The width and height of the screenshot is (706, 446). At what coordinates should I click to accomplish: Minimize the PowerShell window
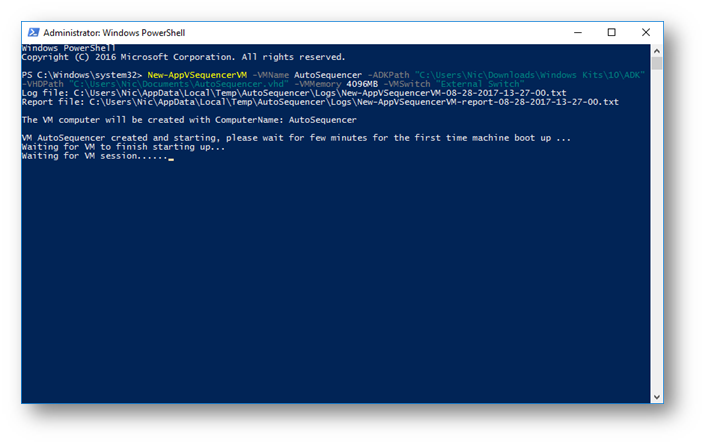point(578,32)
